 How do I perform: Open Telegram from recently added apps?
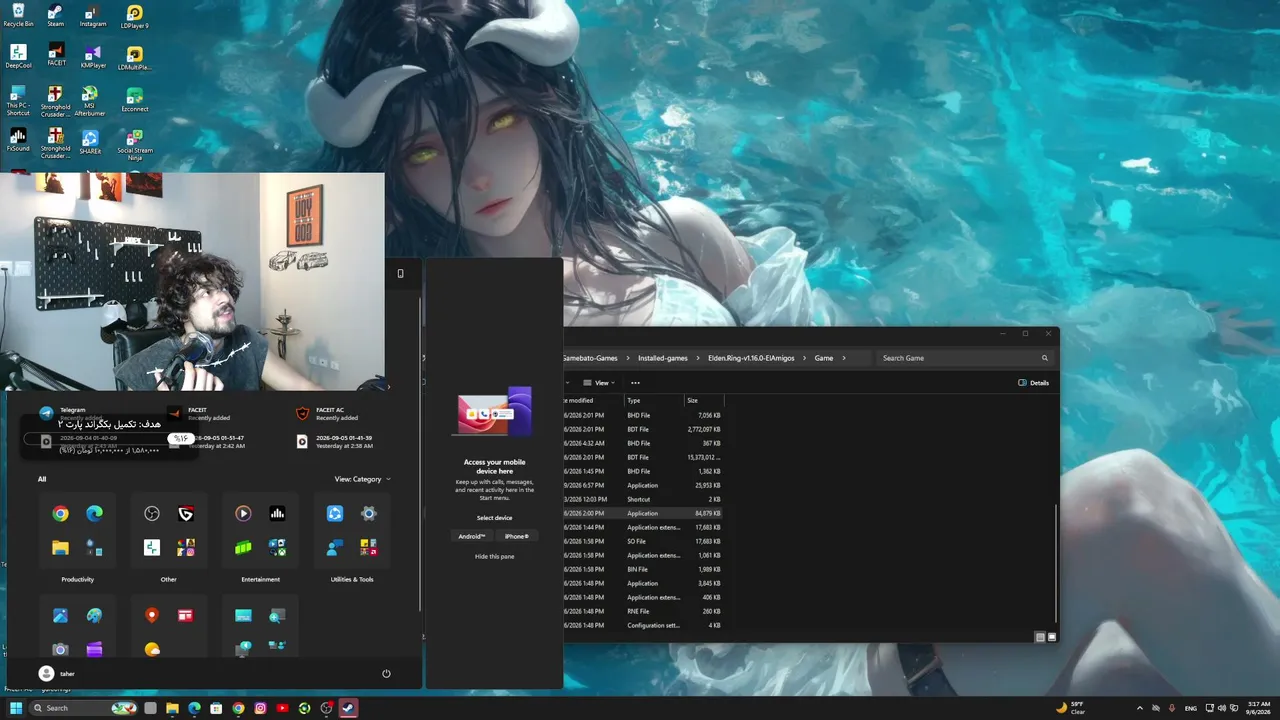(72, 414)
